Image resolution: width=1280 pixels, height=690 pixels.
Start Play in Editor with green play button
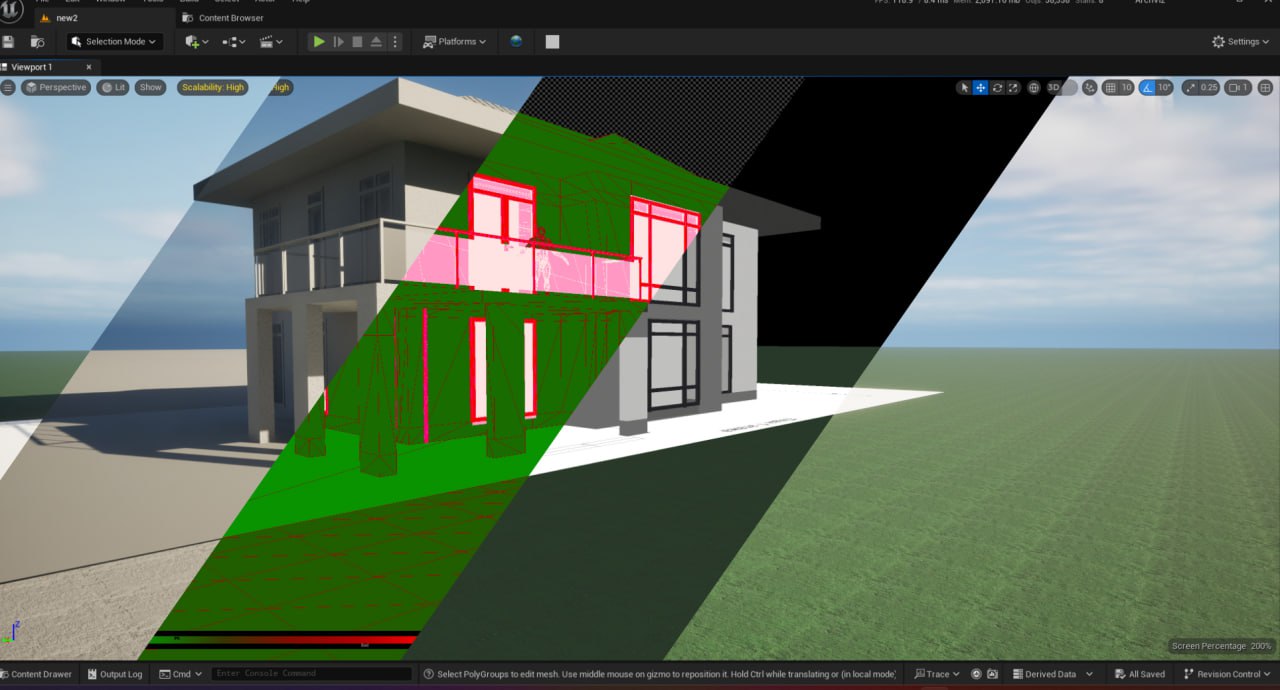tap(319, 42)
